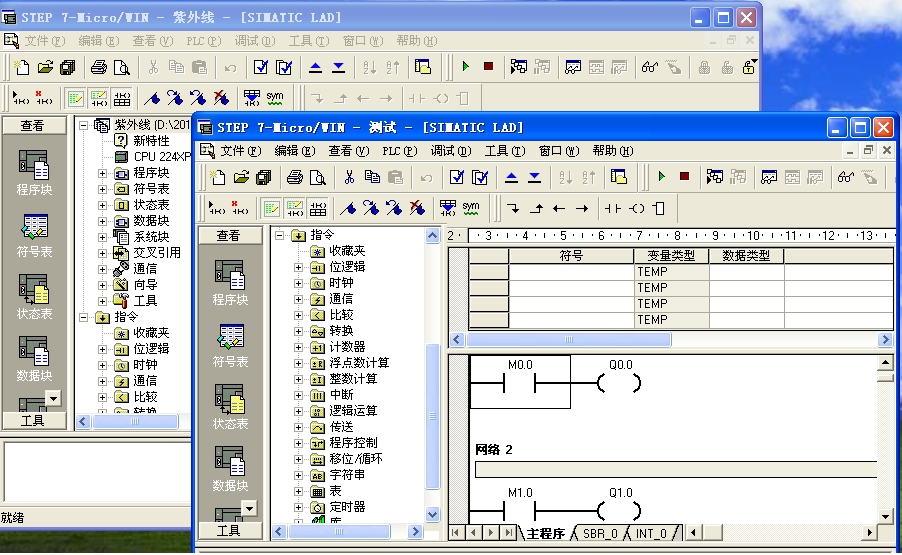Click Print icon in front 测试 window
Viewport: 902px width, 555px height.
[295, 177]
